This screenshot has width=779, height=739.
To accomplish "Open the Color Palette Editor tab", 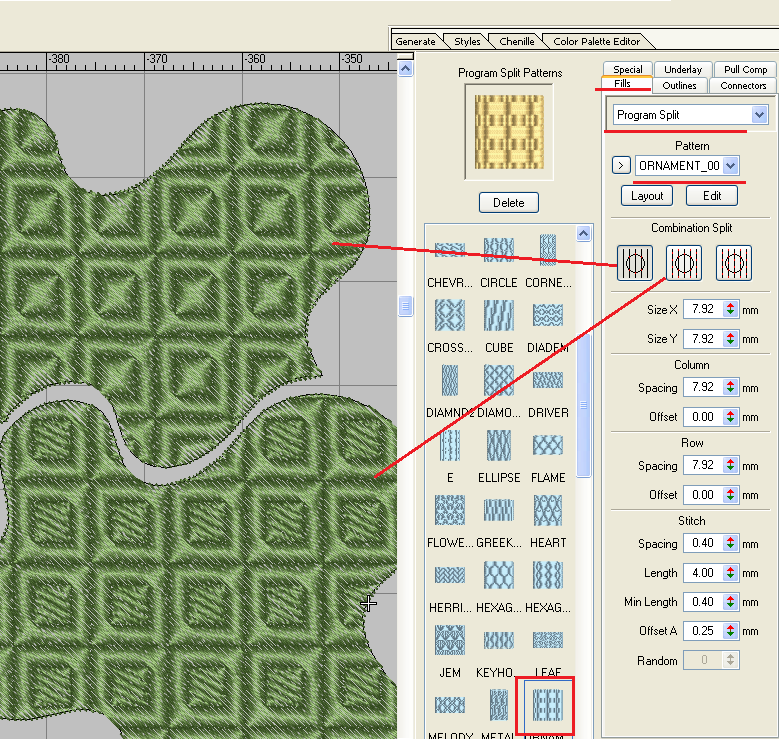I will (x=596, y=41).
